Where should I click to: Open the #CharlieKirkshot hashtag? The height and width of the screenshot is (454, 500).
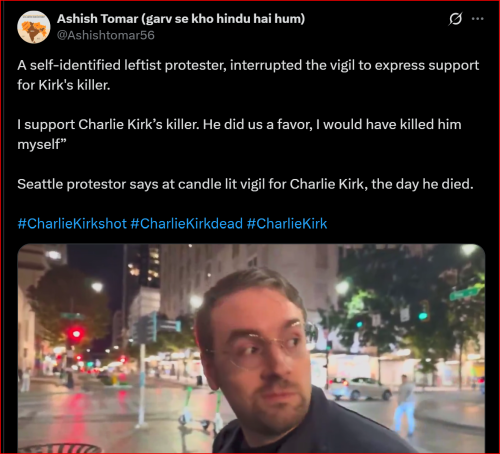[72, 224]
